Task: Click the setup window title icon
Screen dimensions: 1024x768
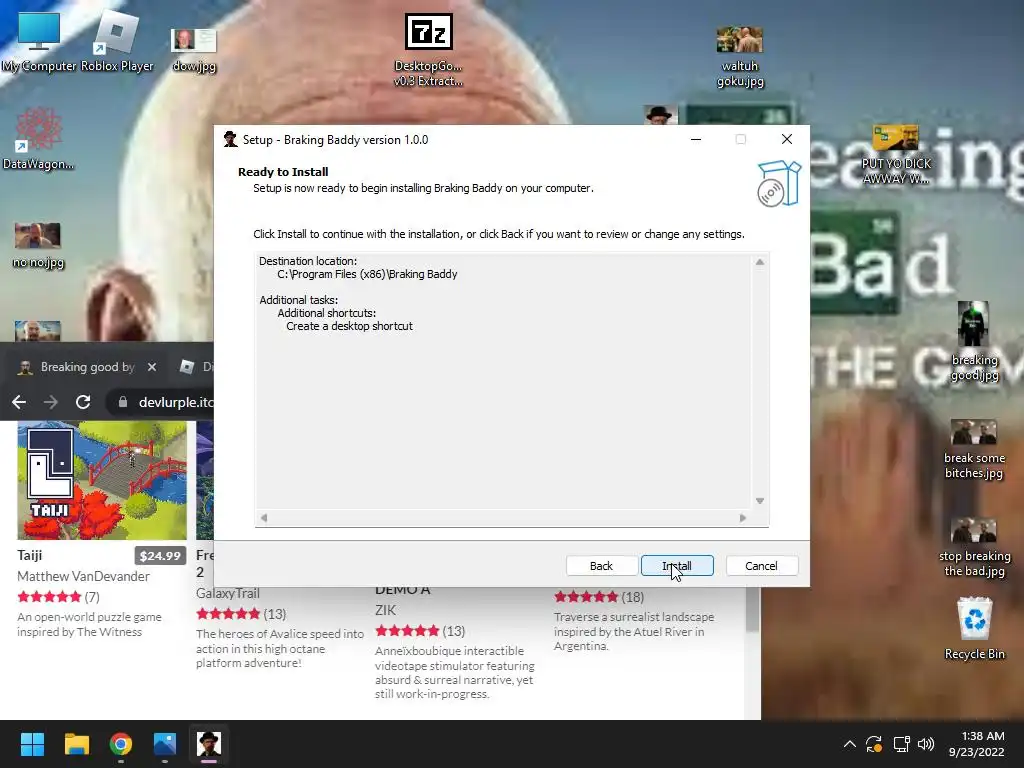Action: click(231, 139)
